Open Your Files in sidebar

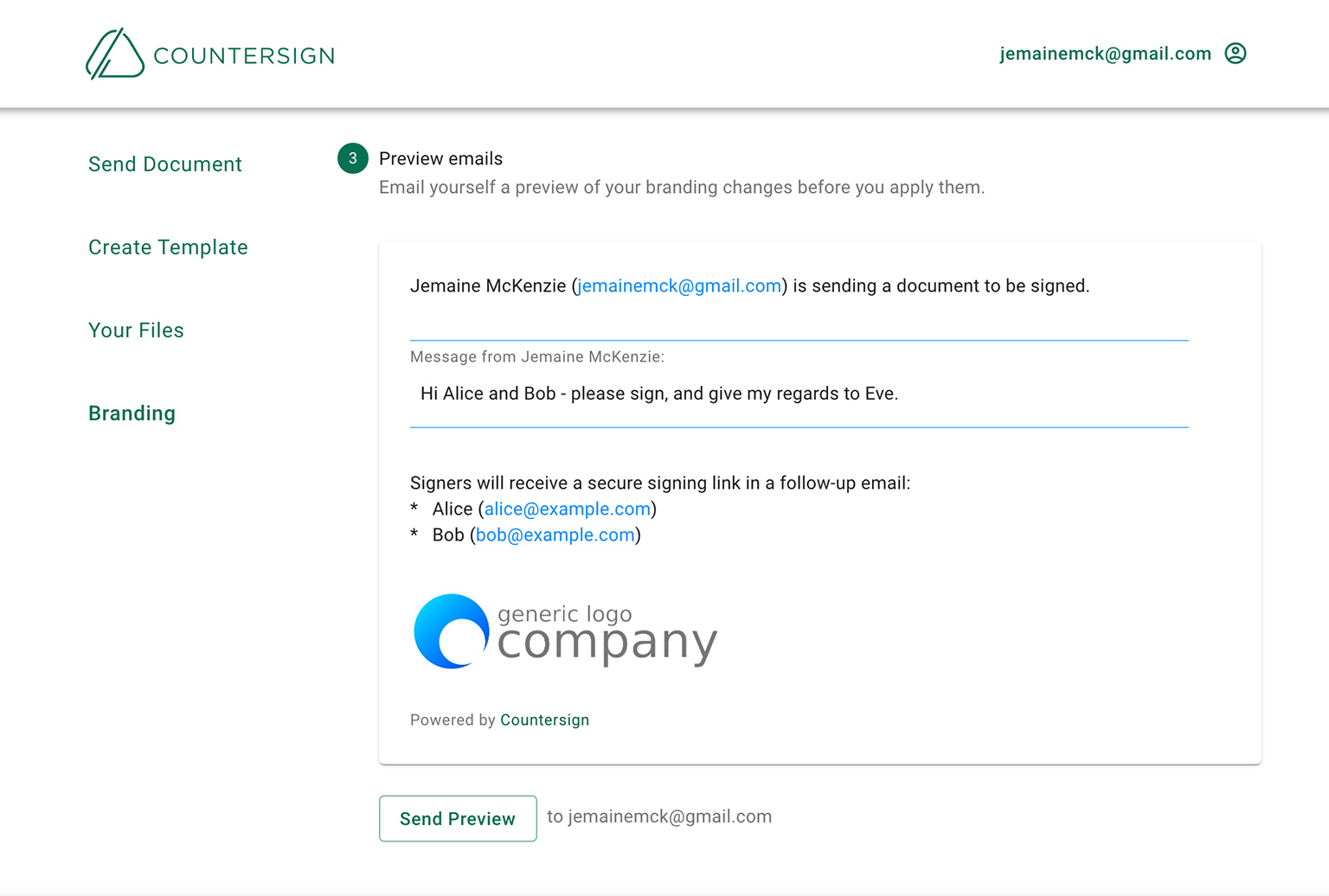coord(136,330)
